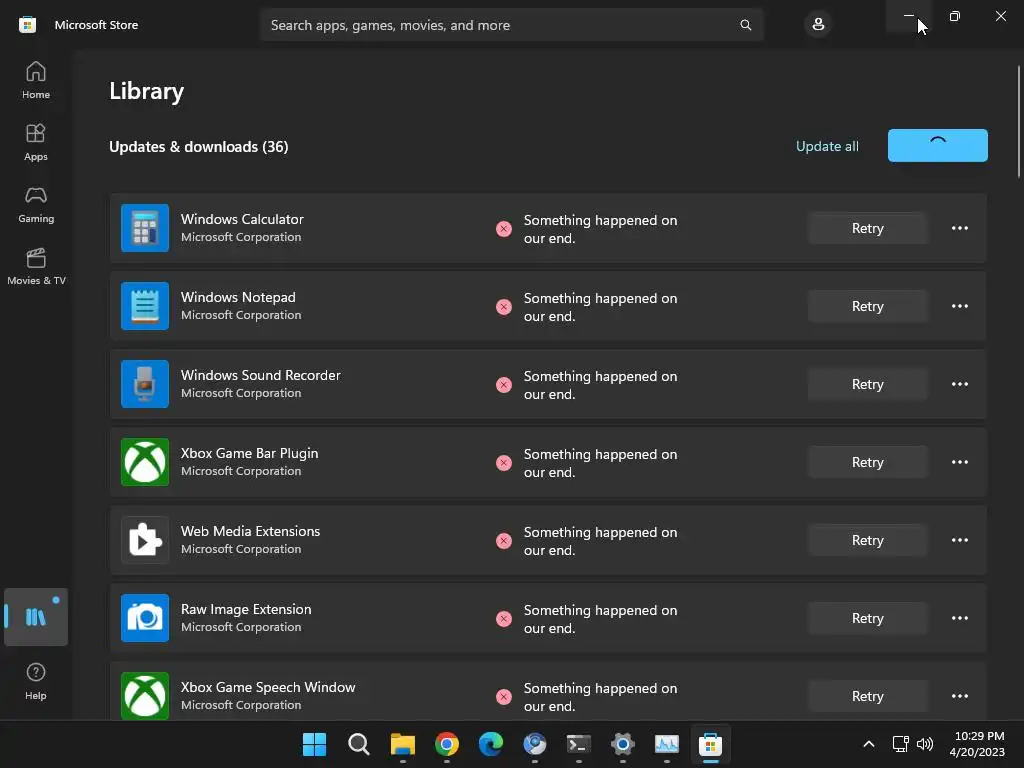This screenshot has width=1024, height=768.
Task: Open taskbar Search
Action: (x=359, y=744)
